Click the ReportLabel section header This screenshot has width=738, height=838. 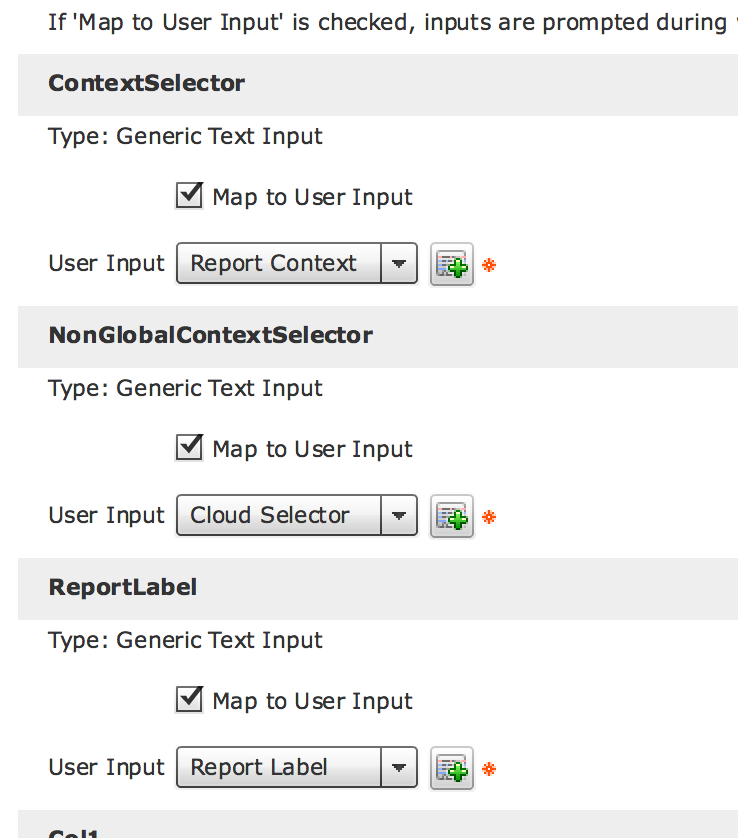coord(378,589)
